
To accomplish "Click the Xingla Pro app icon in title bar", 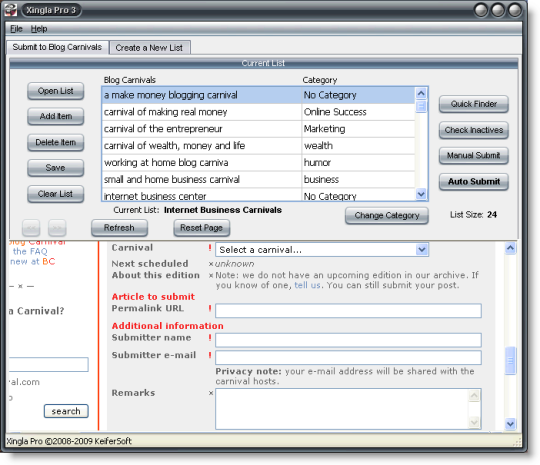I will tap(11, 10).
